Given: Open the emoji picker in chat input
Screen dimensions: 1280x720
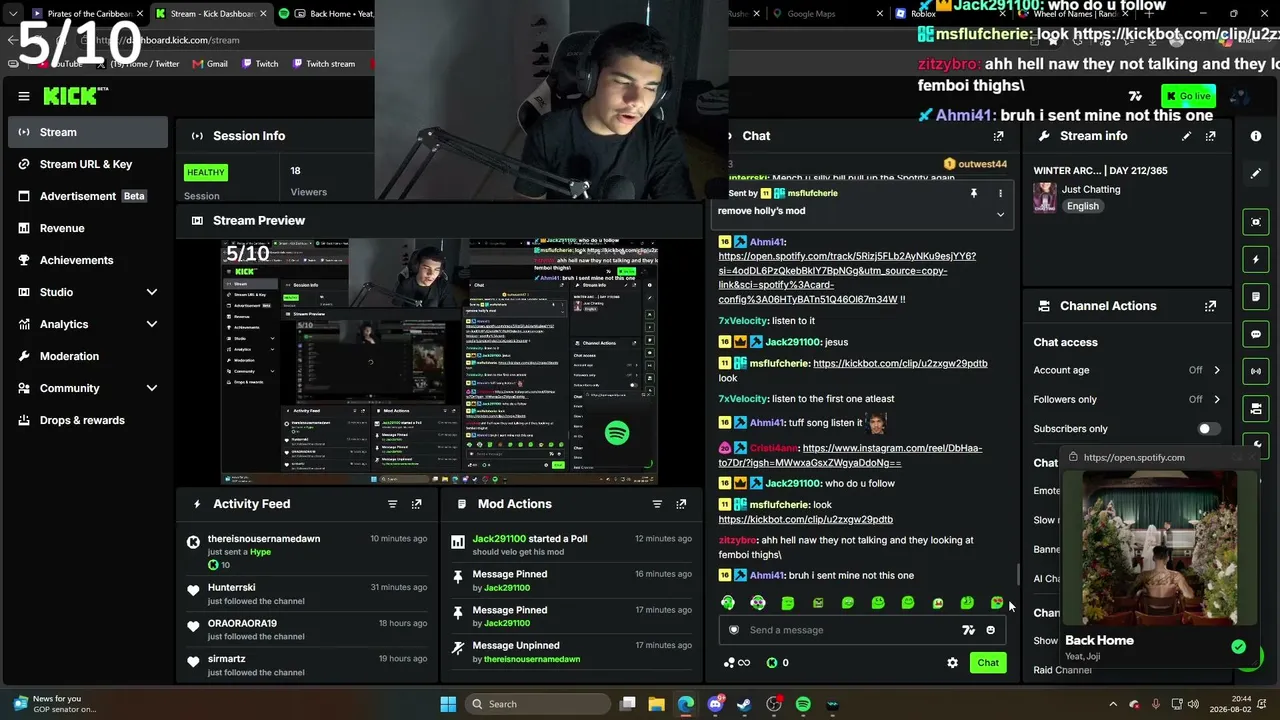Looking at the screenshot, I should click(991, 630).
